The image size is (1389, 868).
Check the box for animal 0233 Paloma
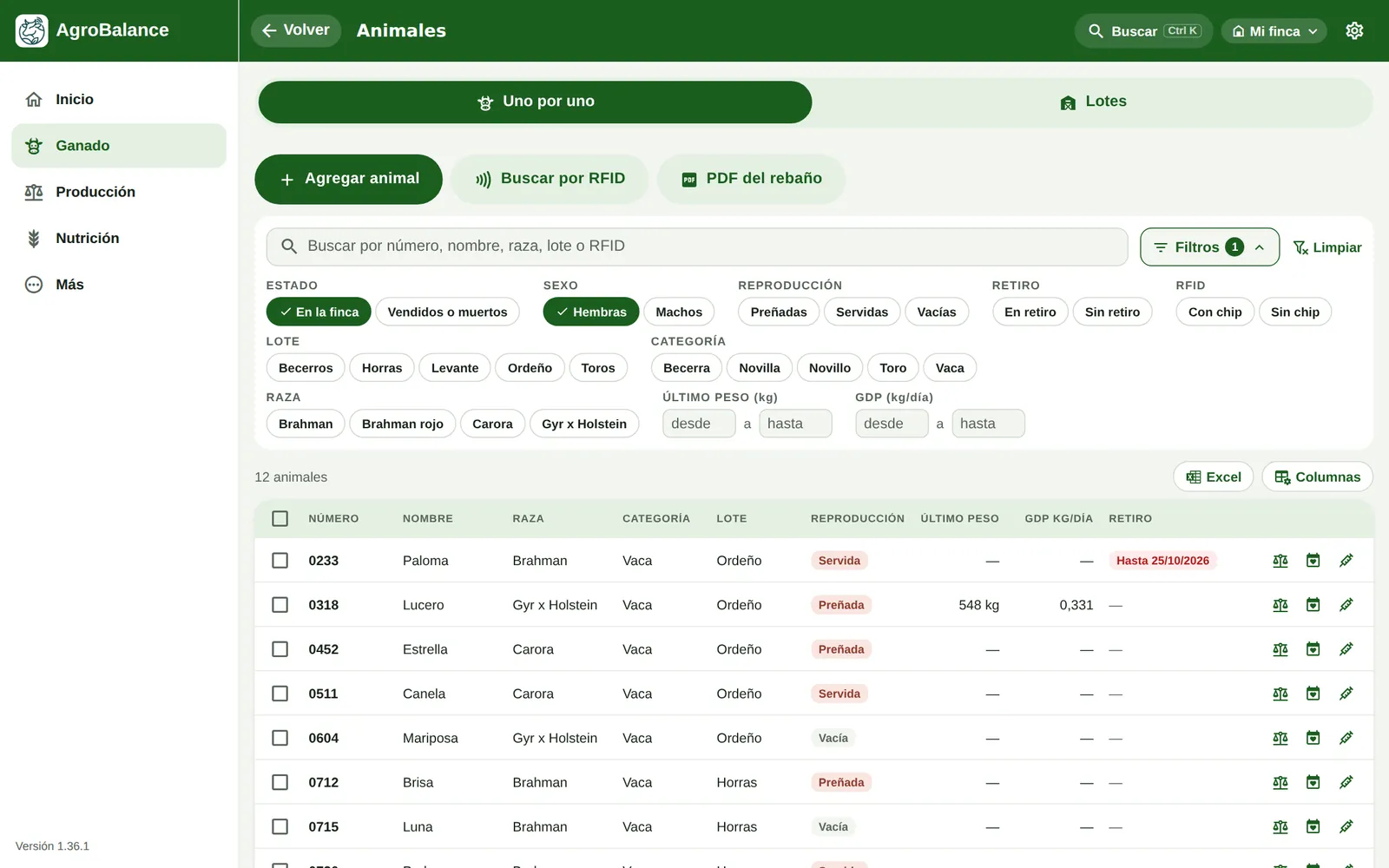[280, 561]
